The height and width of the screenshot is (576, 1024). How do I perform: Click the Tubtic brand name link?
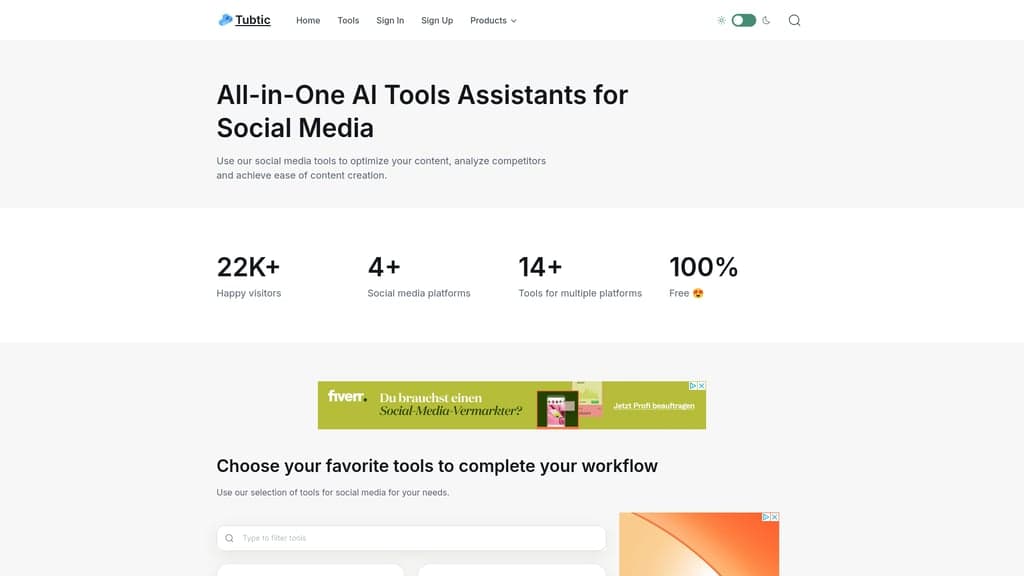(x=253, y=20)
